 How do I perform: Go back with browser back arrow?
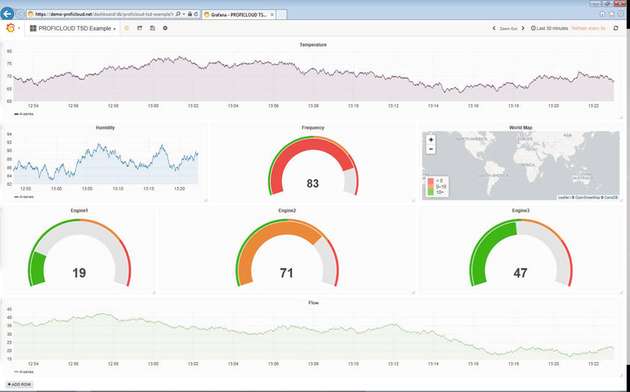pos(7,14)
